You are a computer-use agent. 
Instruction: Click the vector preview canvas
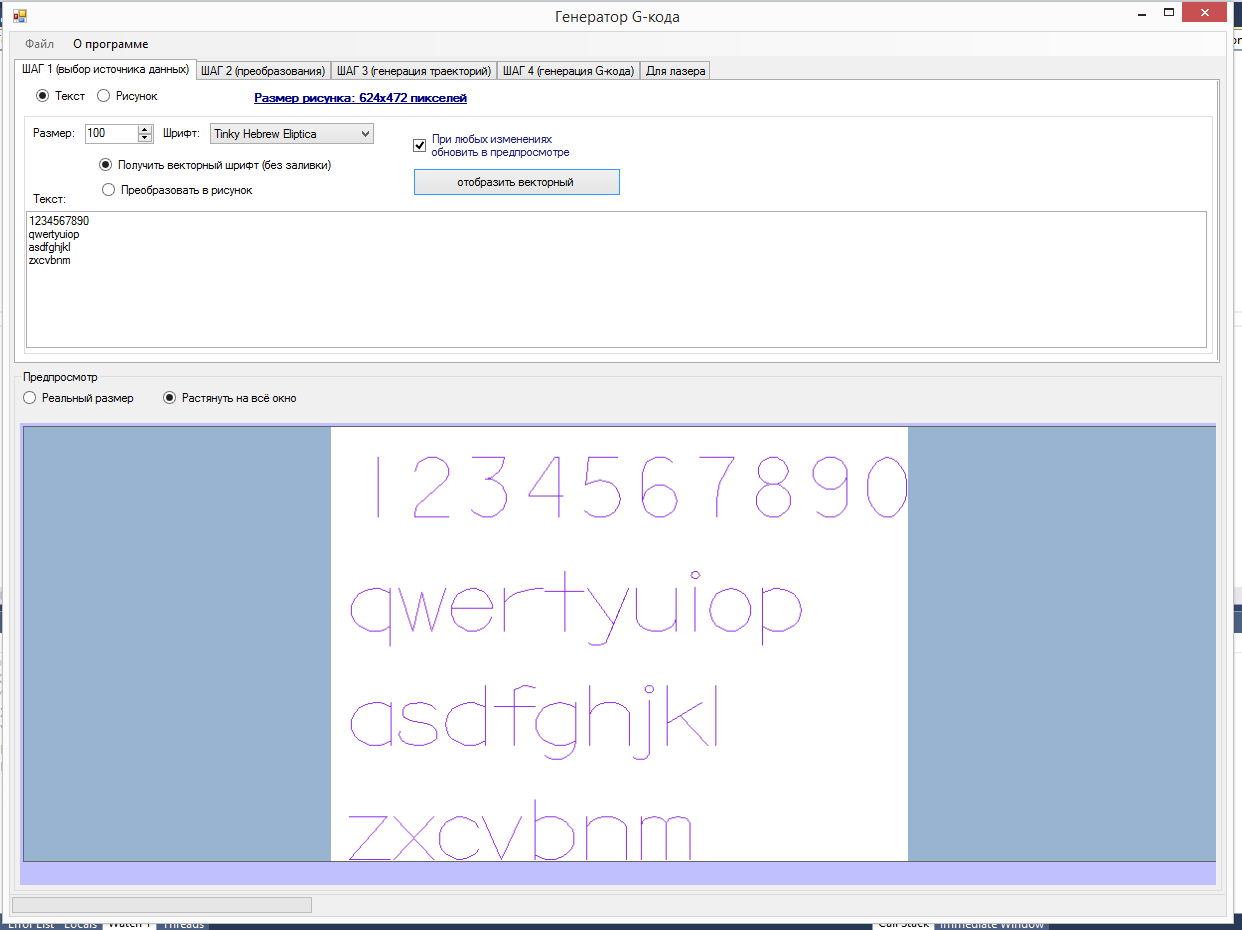(619, 643)
